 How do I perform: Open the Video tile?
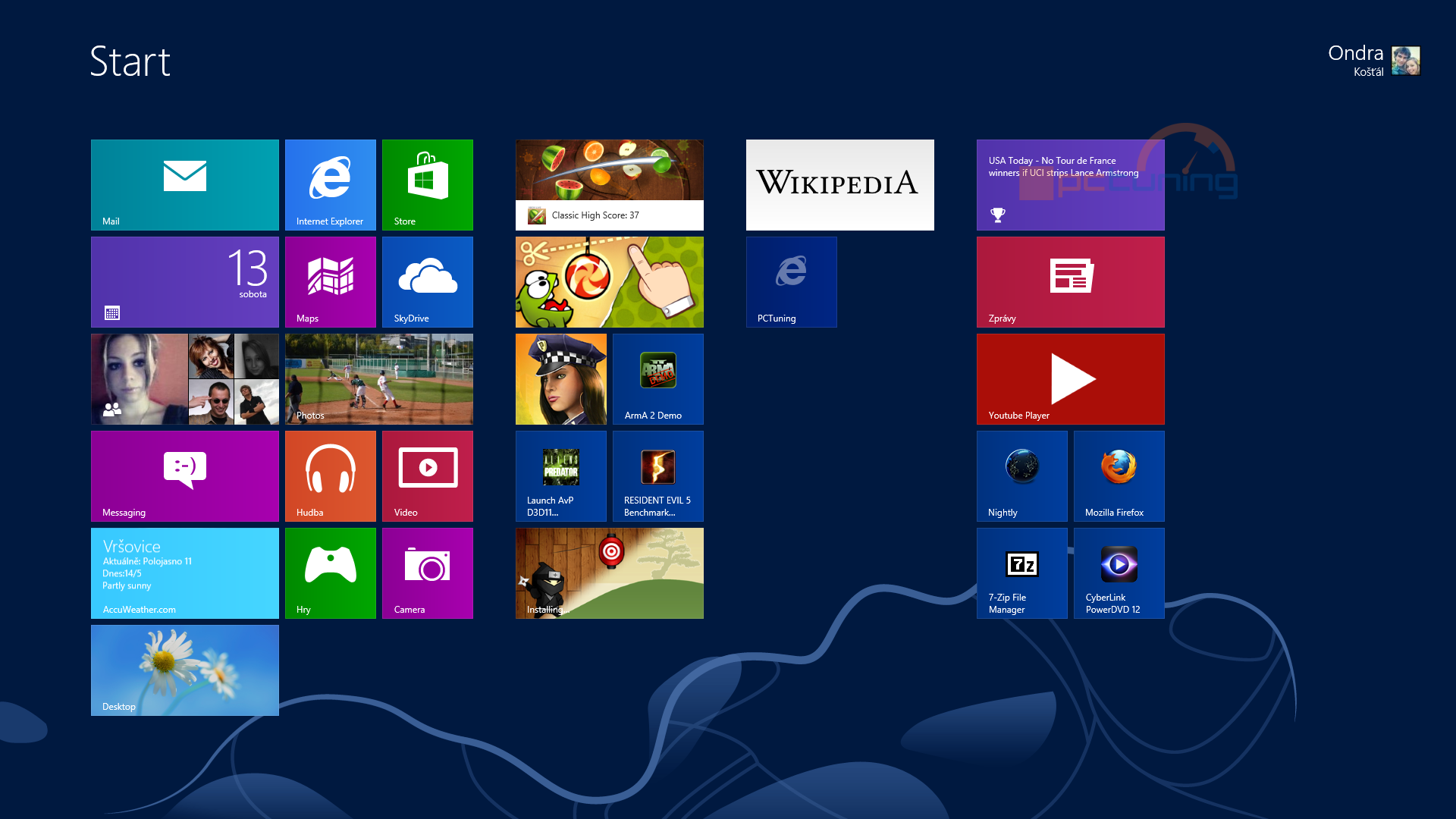point(428,476)
